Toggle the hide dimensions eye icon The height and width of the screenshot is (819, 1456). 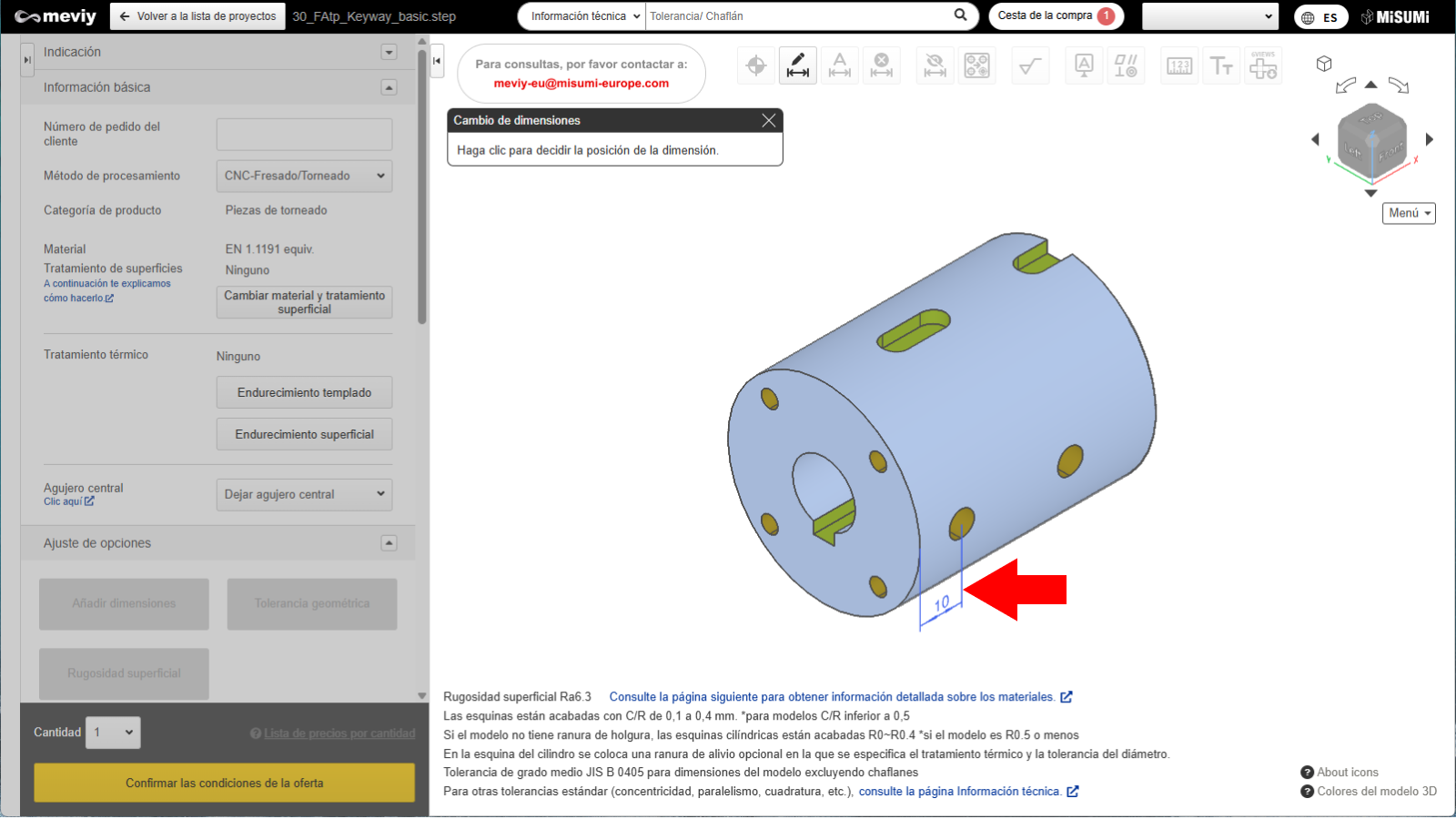[935, 66]
